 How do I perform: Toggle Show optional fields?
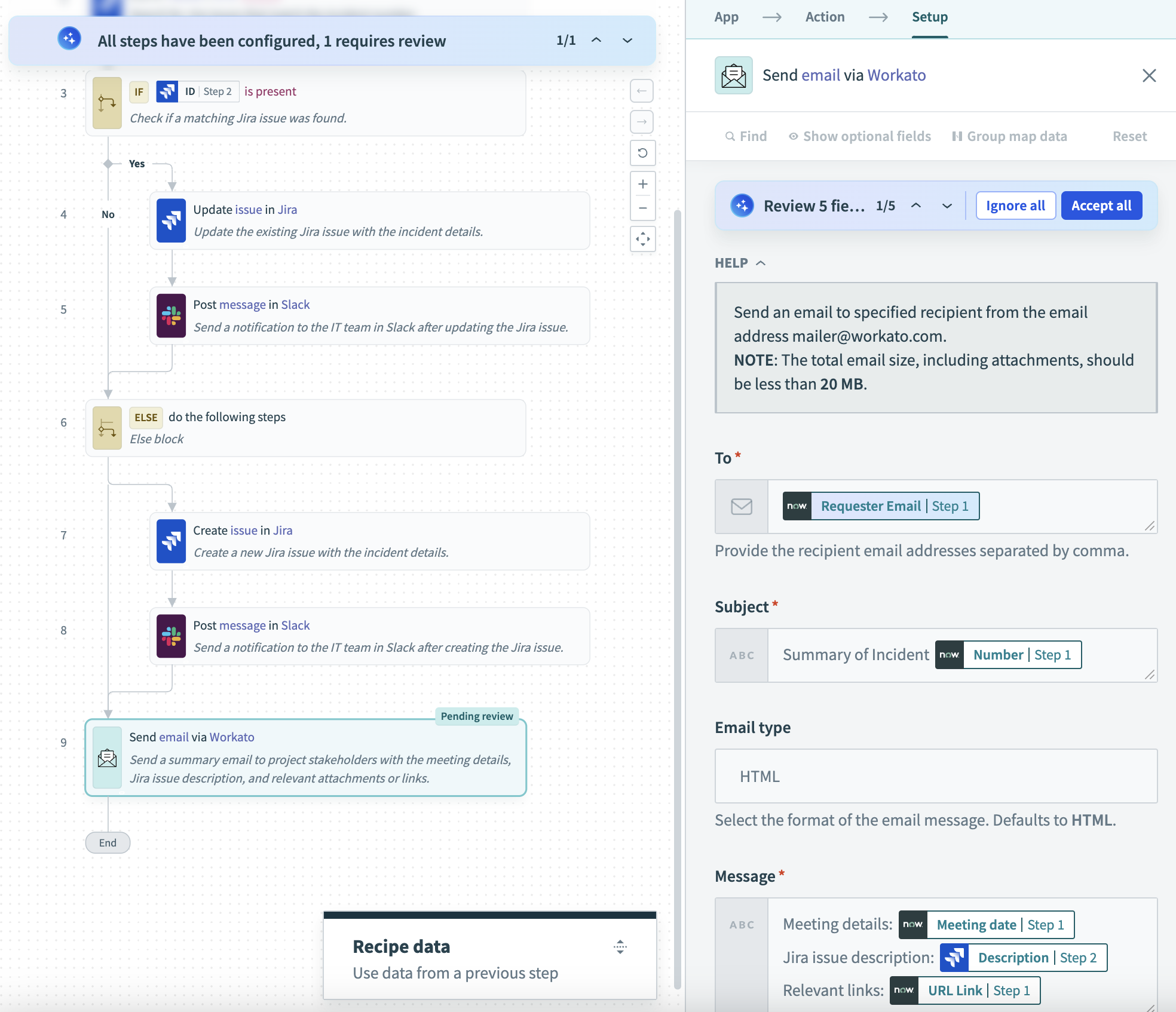pyautogui.click(x=859, y=136)
